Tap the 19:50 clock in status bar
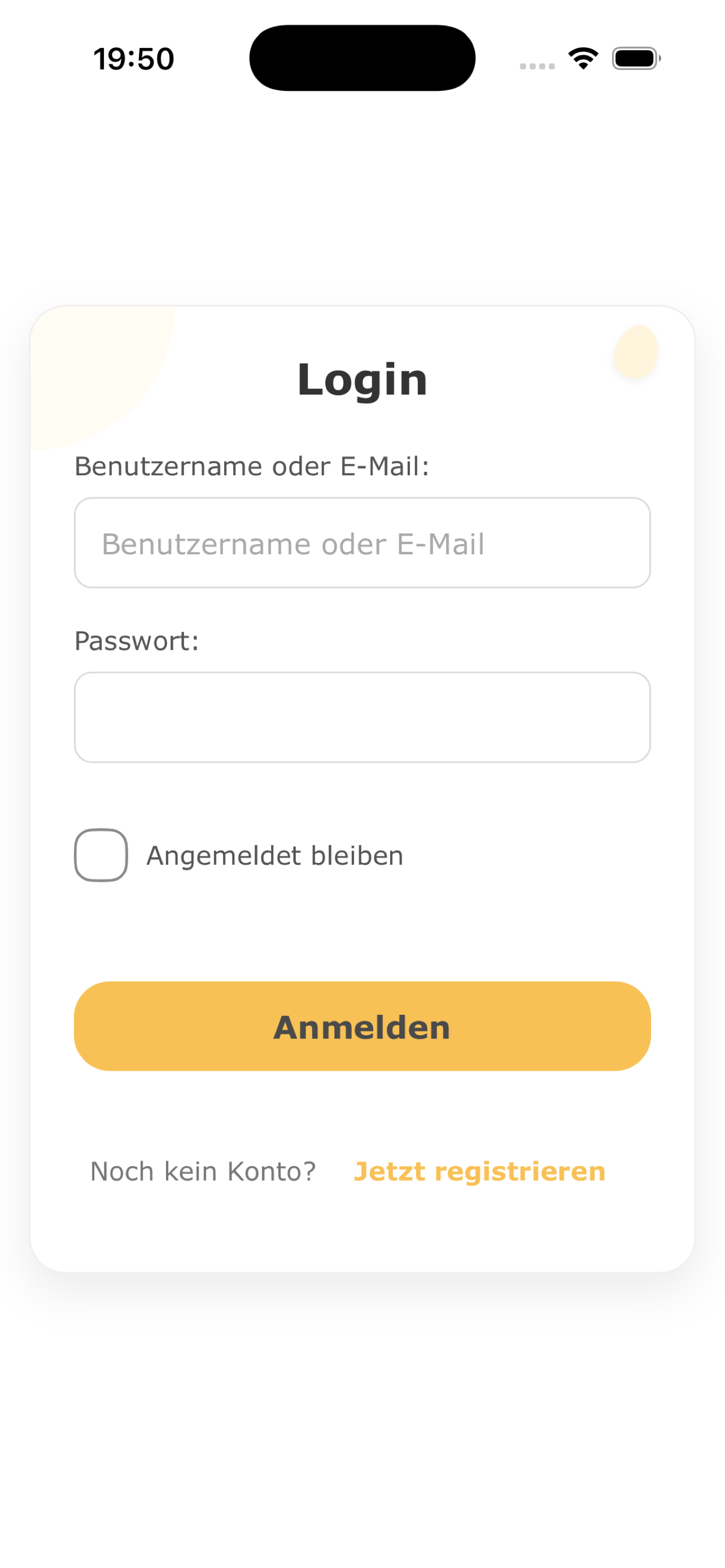 [134, 59]
